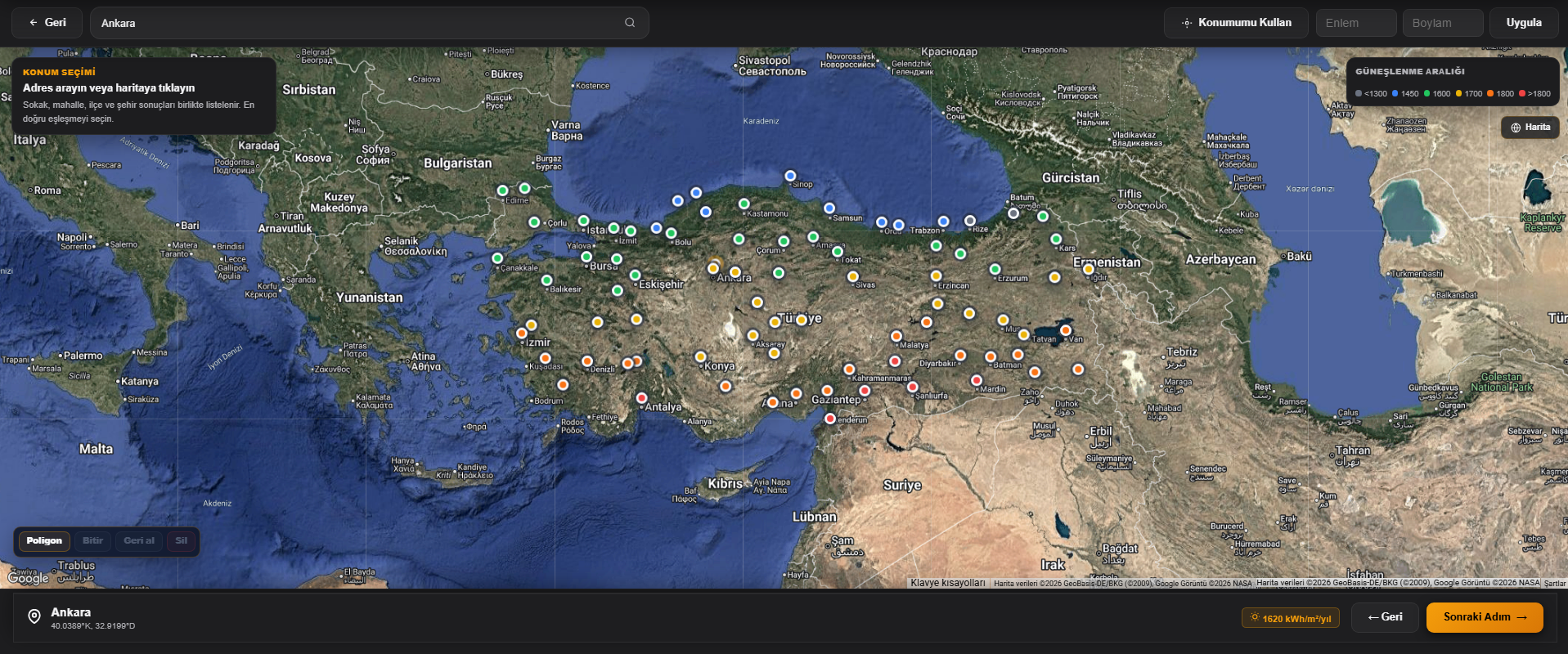Image resolution: width=1568 pixels, height=654 pixels.
Task: Click the yellow marker beside Tatvan
Action: tap(1023, 334)
